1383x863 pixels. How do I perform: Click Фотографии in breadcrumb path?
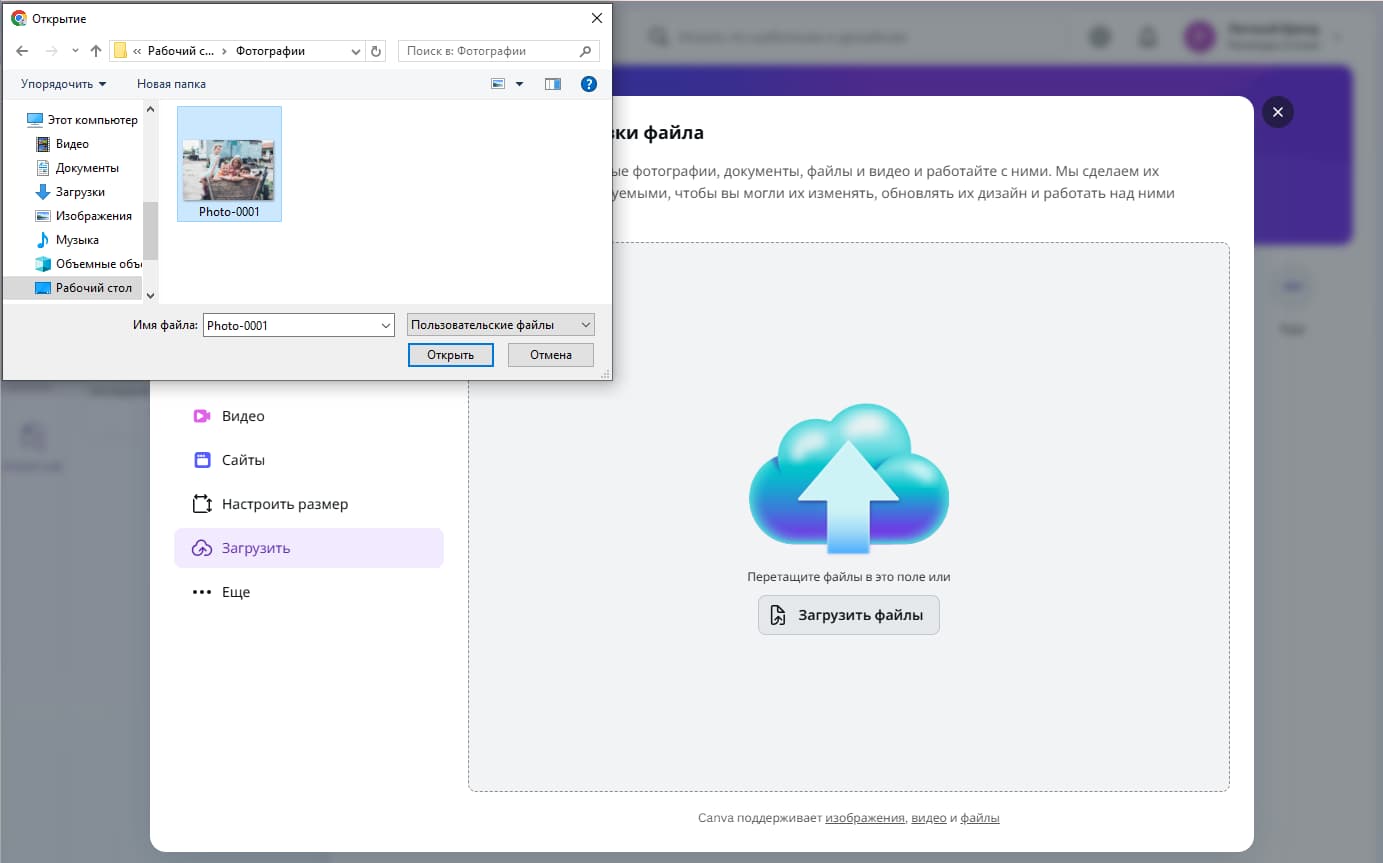(x=271, y=51)
